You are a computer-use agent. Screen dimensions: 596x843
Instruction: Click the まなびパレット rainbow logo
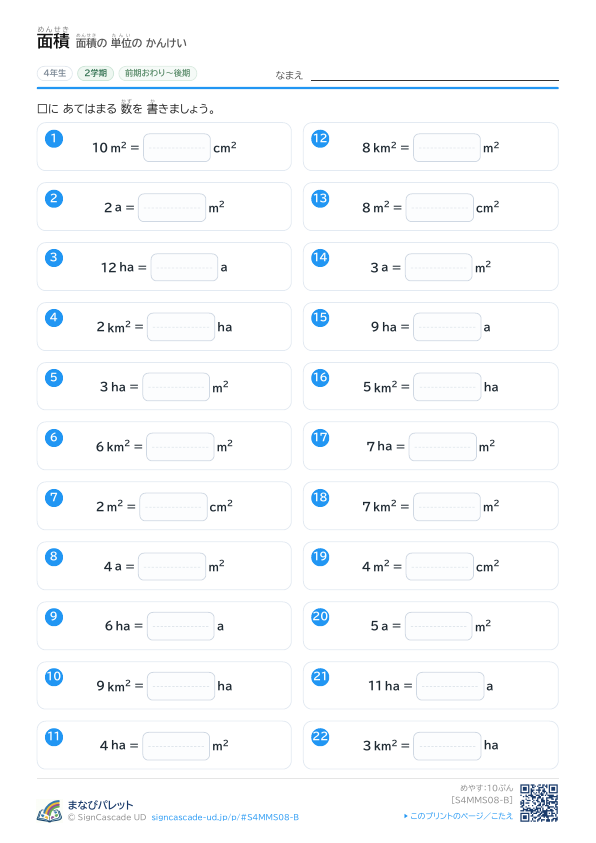pos(49,811)
